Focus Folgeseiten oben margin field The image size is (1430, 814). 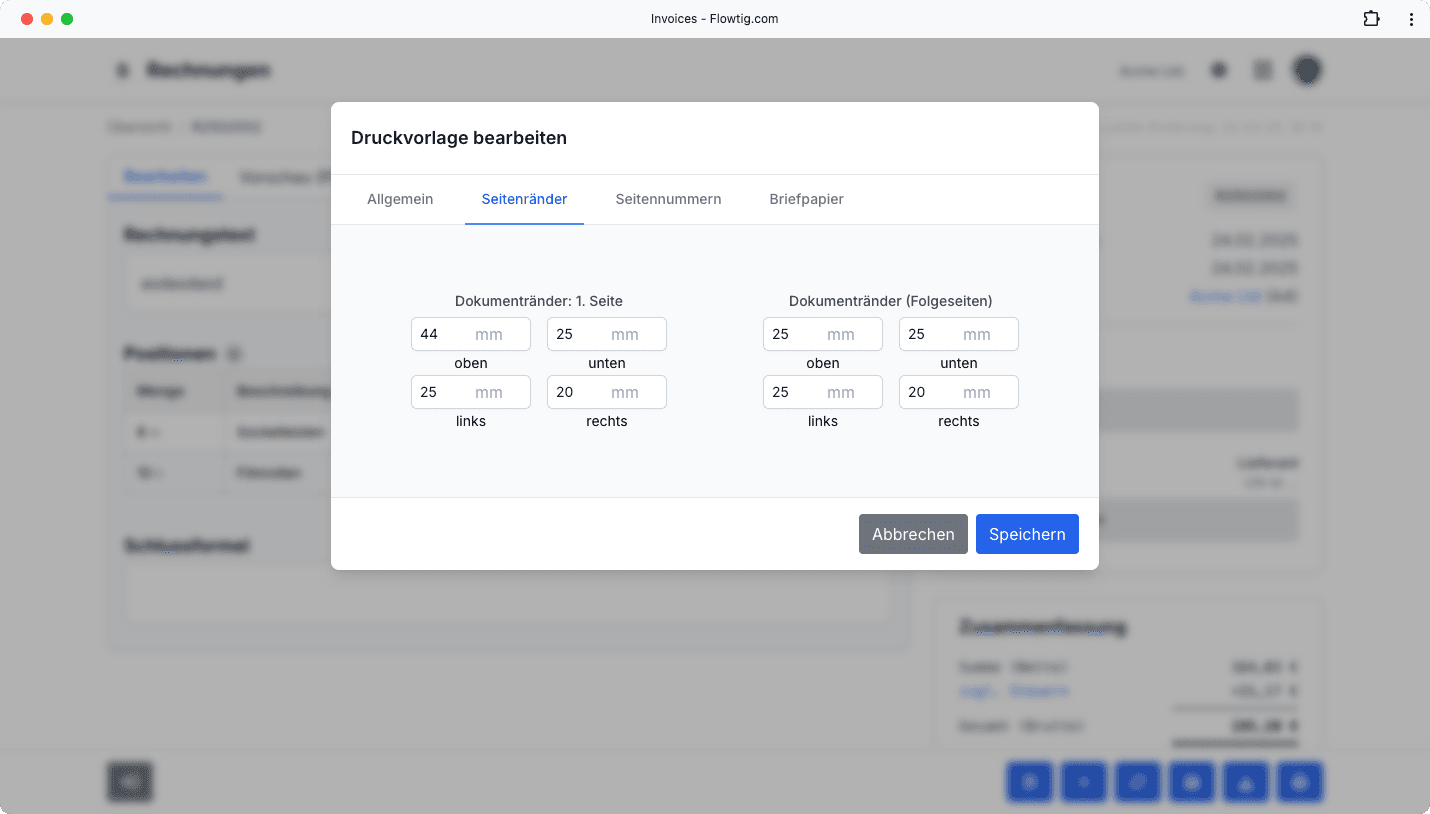tap(823, 334)
